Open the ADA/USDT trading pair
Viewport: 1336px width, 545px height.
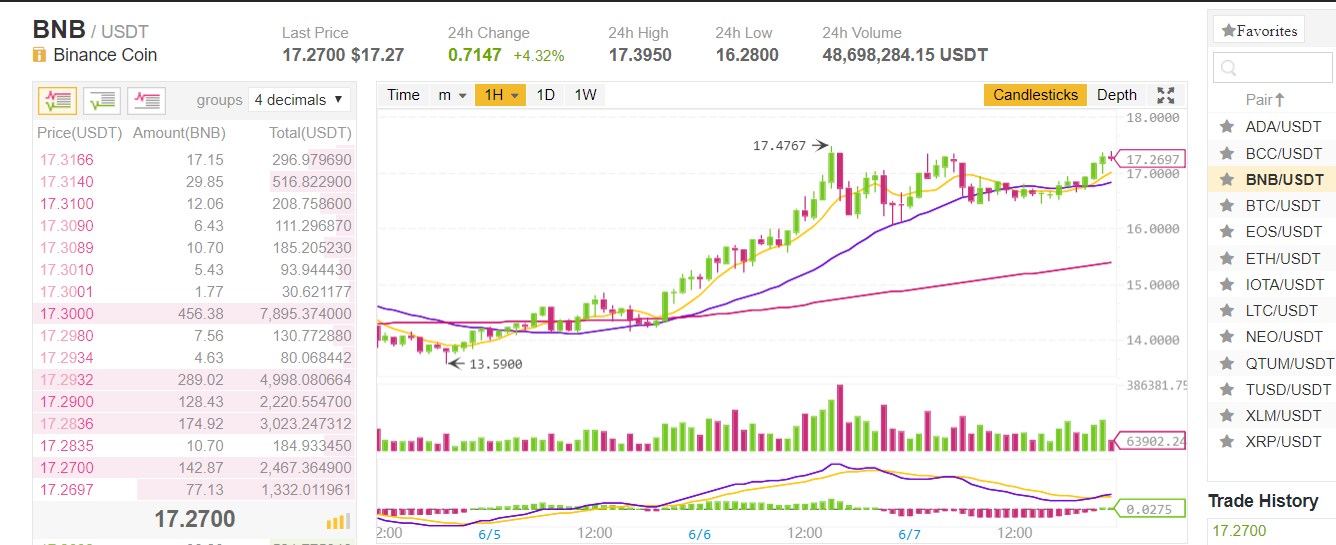click(1283, 127)
